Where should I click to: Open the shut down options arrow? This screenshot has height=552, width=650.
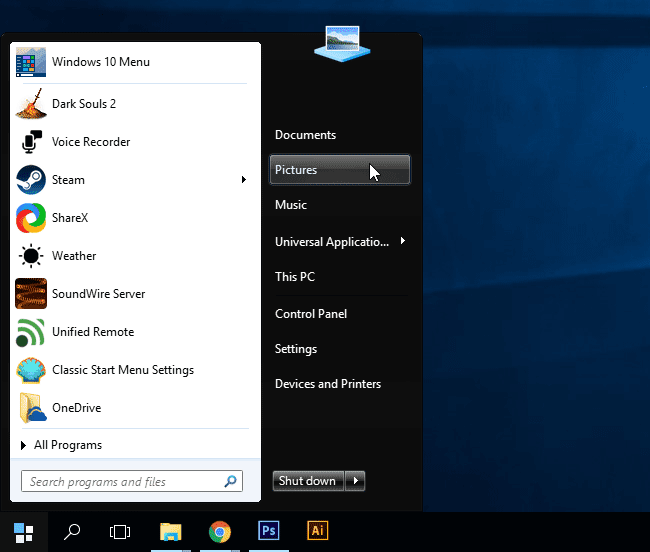356,481
